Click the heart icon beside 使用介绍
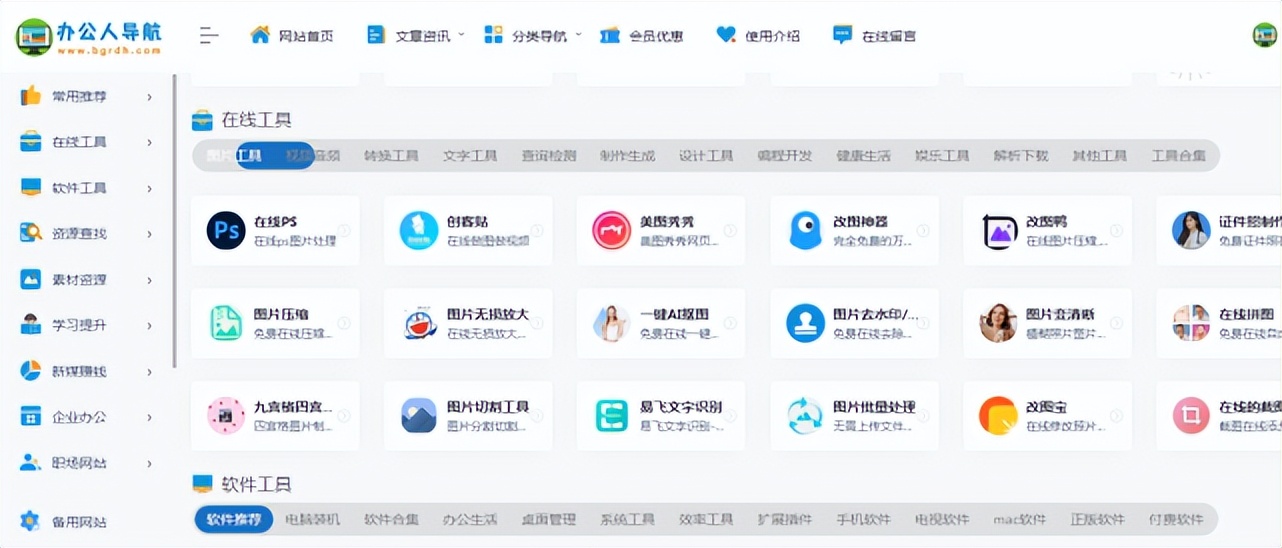The height and width of the screenshot is (548, 1282). pyautogui.click(x=726, y=35)
